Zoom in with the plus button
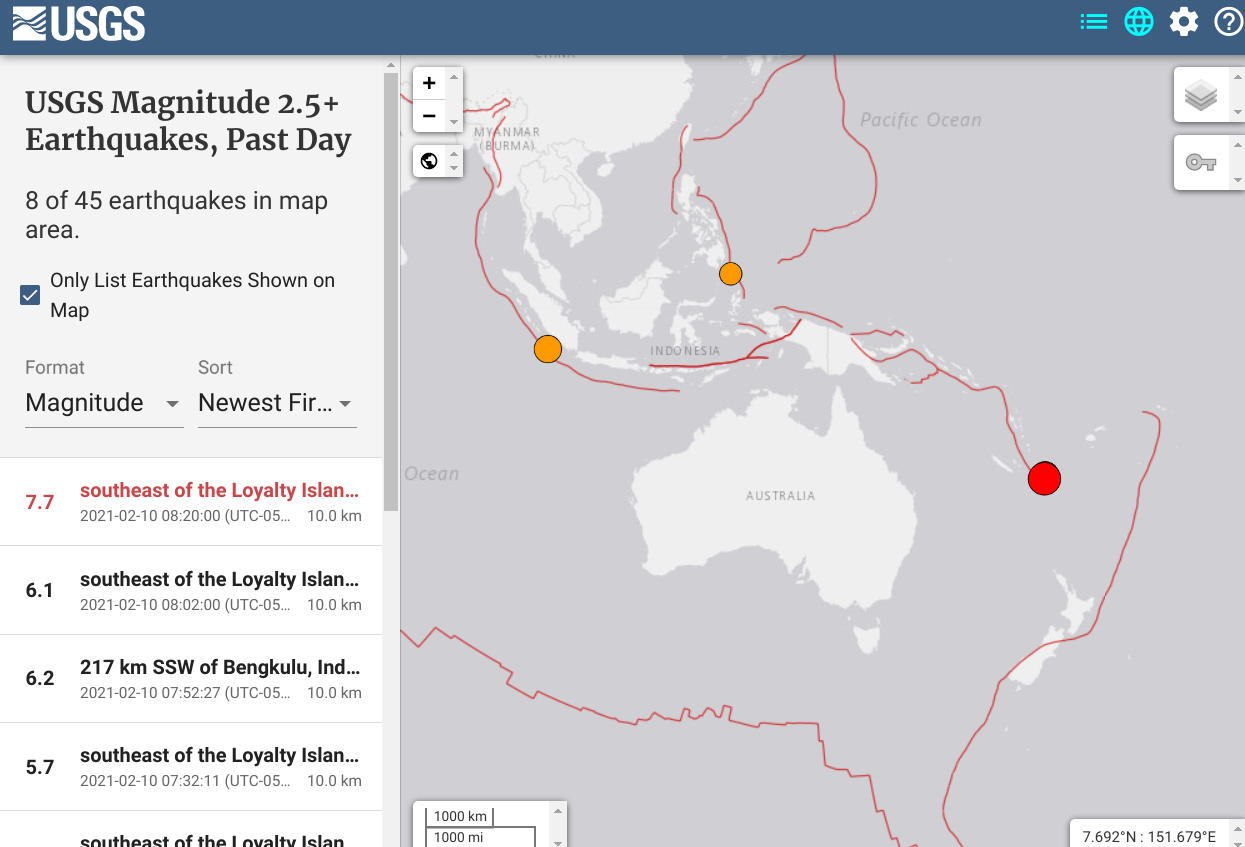The width and height of the screenshot is (1245, 847). point(429,83)
